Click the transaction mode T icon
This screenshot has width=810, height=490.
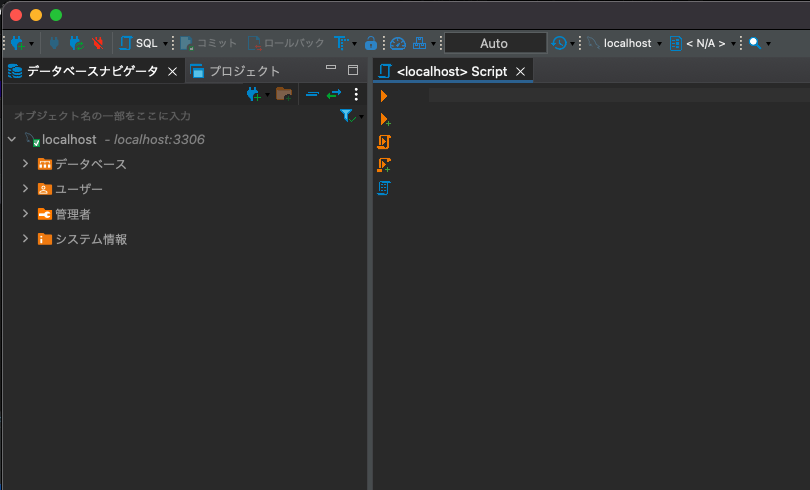click(x=340, y=43)
